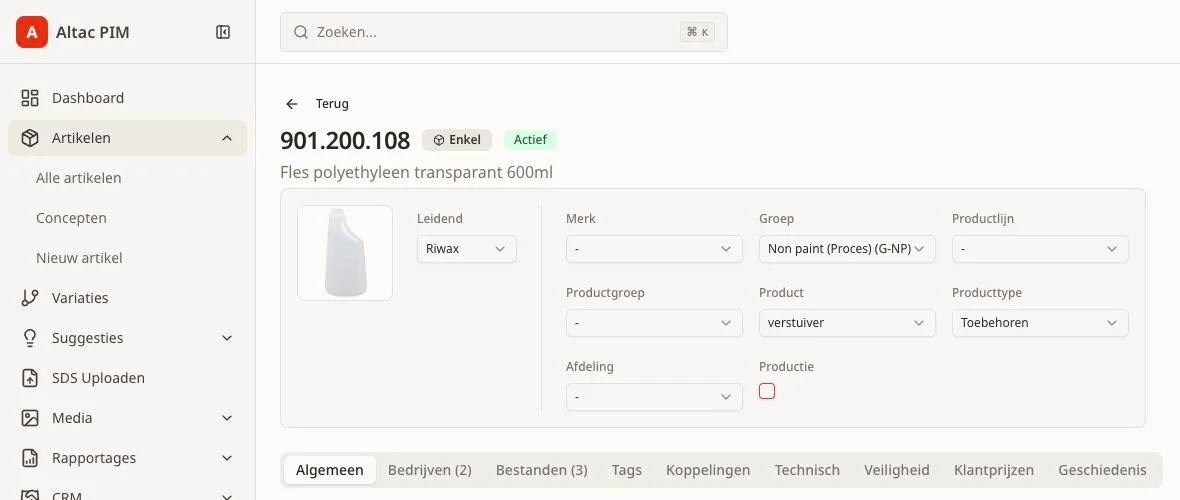Click the back arrow icon beside Terug

(292, 104)
